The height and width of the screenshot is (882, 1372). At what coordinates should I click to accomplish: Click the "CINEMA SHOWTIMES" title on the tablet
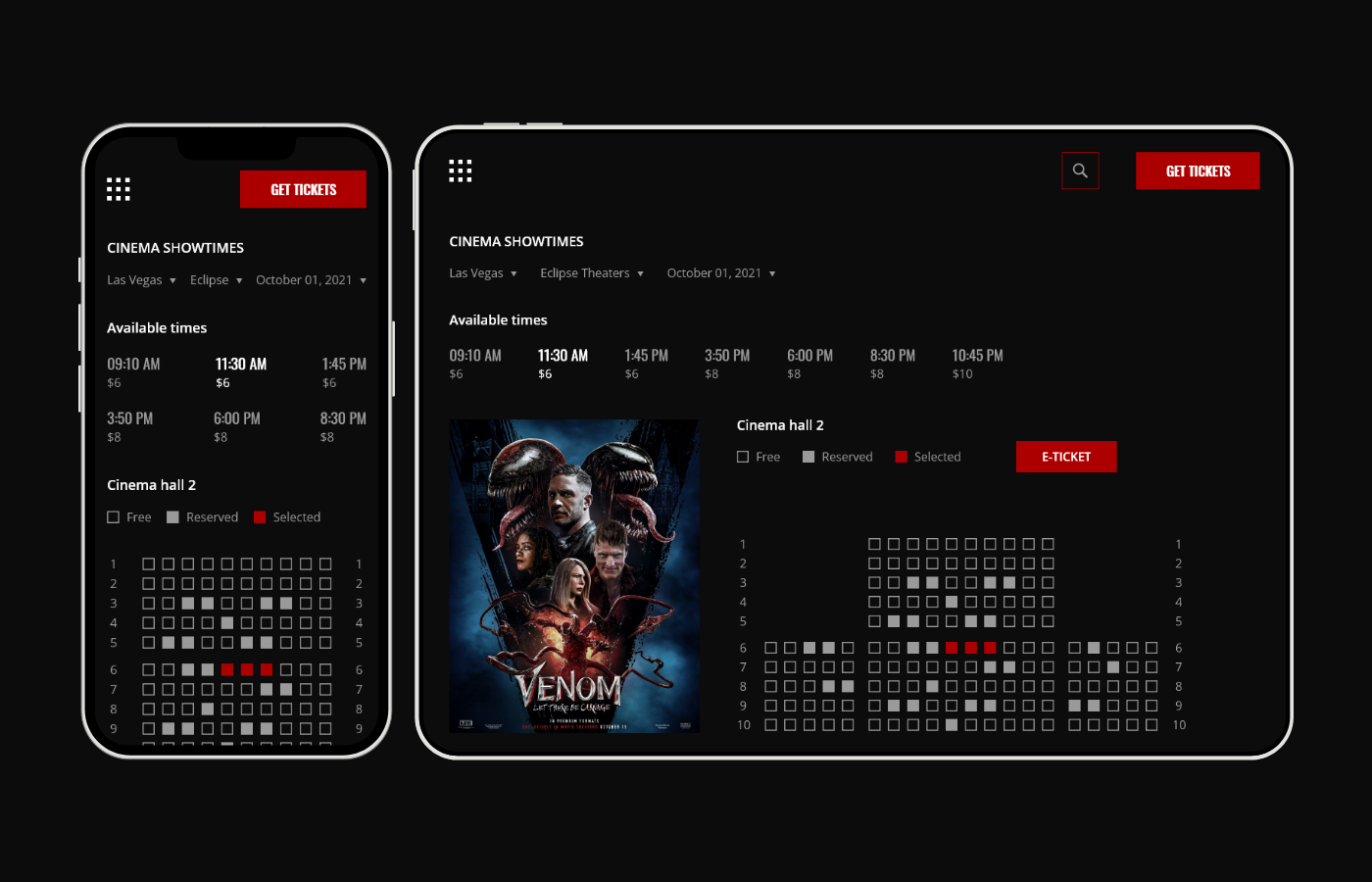pyautogui.click(x=516, y=242)
